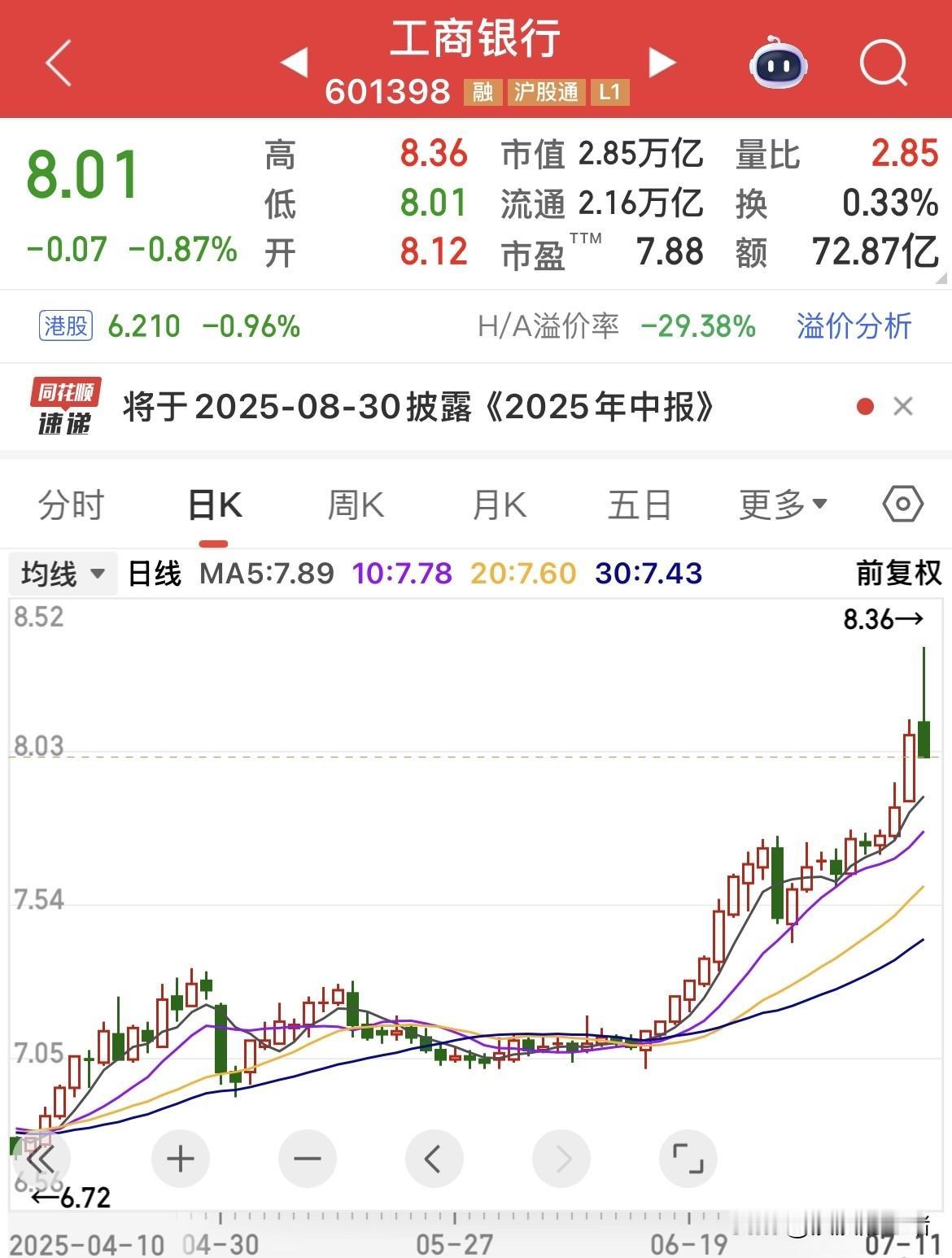The image size is (952, 1258).
Task: Tap the turnover 72.87亿 value
Action: point(876,252)
